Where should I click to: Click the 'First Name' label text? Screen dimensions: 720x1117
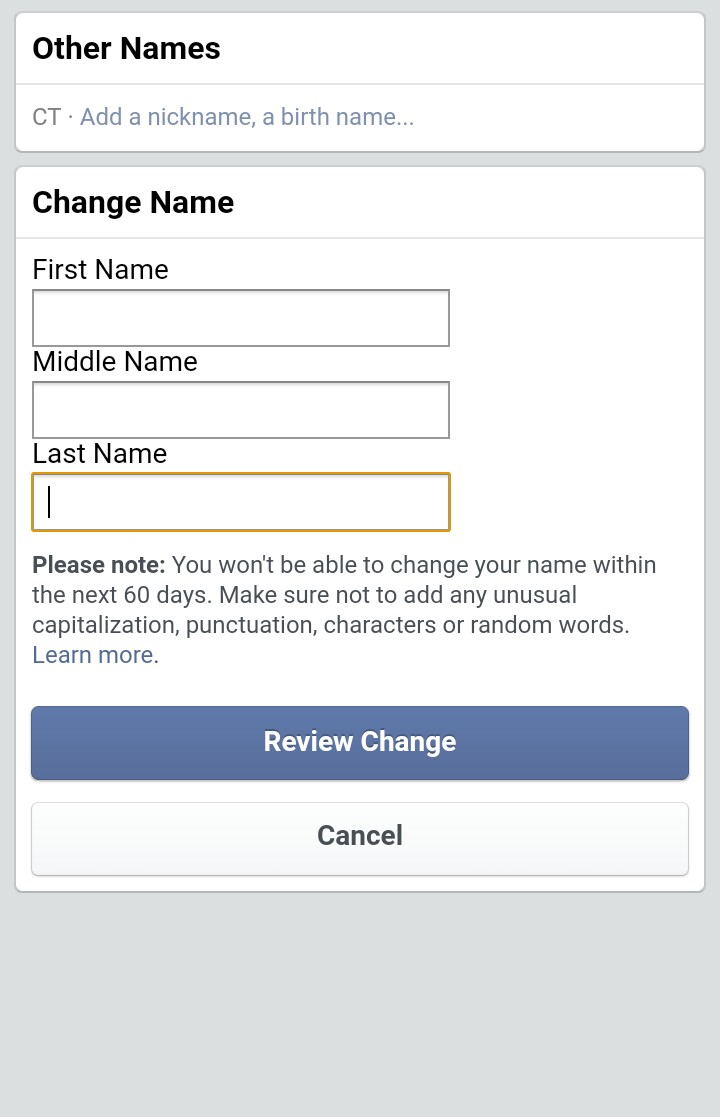click(x=100, y=270)
